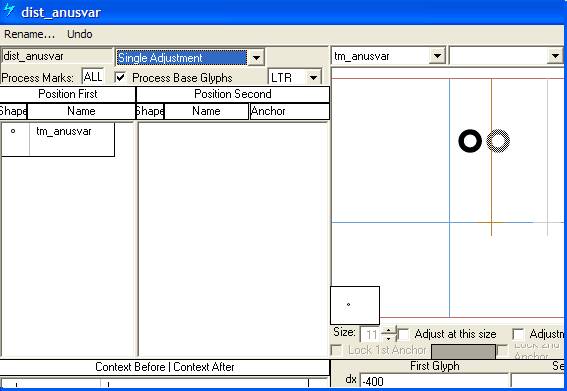The width and height of the screenshot is (567, 391).
Task: Click the Undo menu item
Action: pos(80,34)
